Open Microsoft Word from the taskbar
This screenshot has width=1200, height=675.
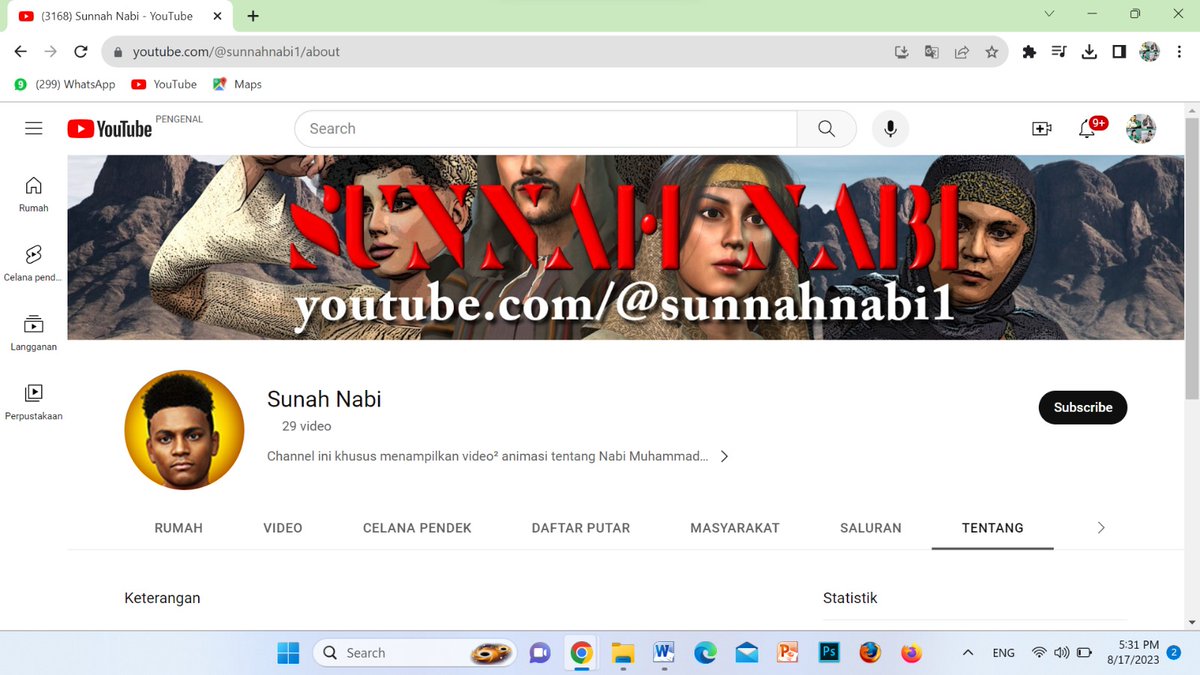coord(663,653)
